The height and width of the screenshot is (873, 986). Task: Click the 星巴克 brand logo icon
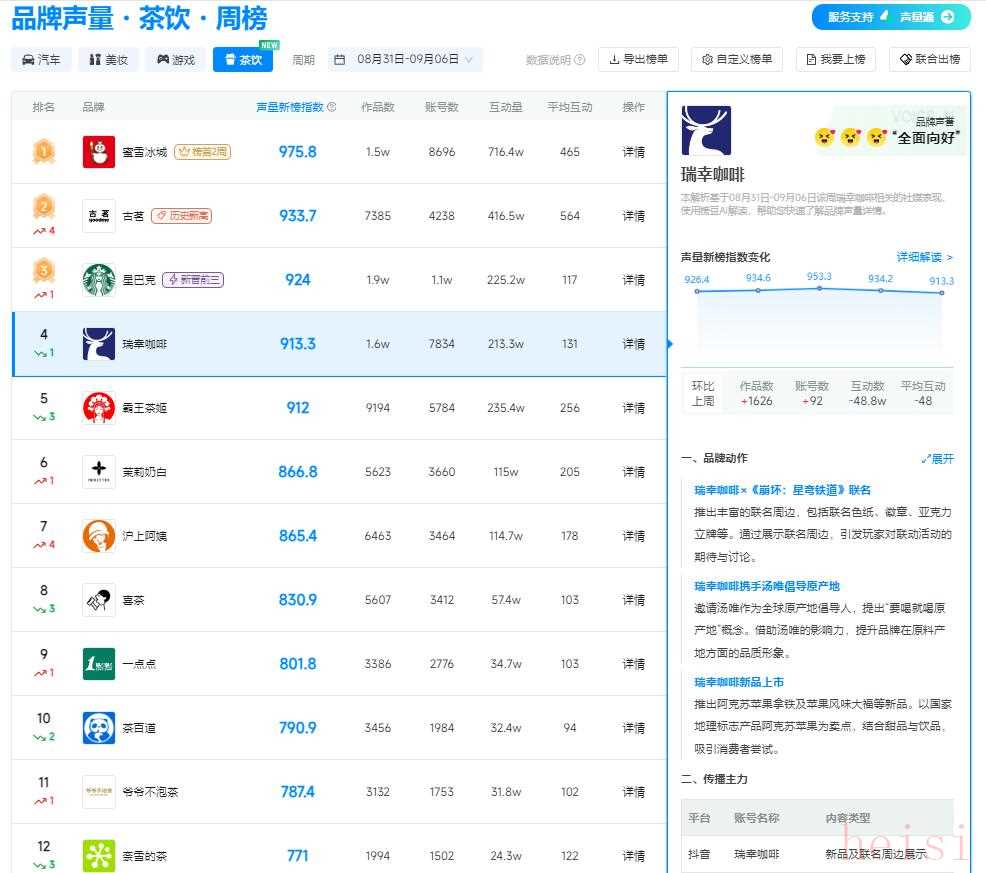(98, 280)
